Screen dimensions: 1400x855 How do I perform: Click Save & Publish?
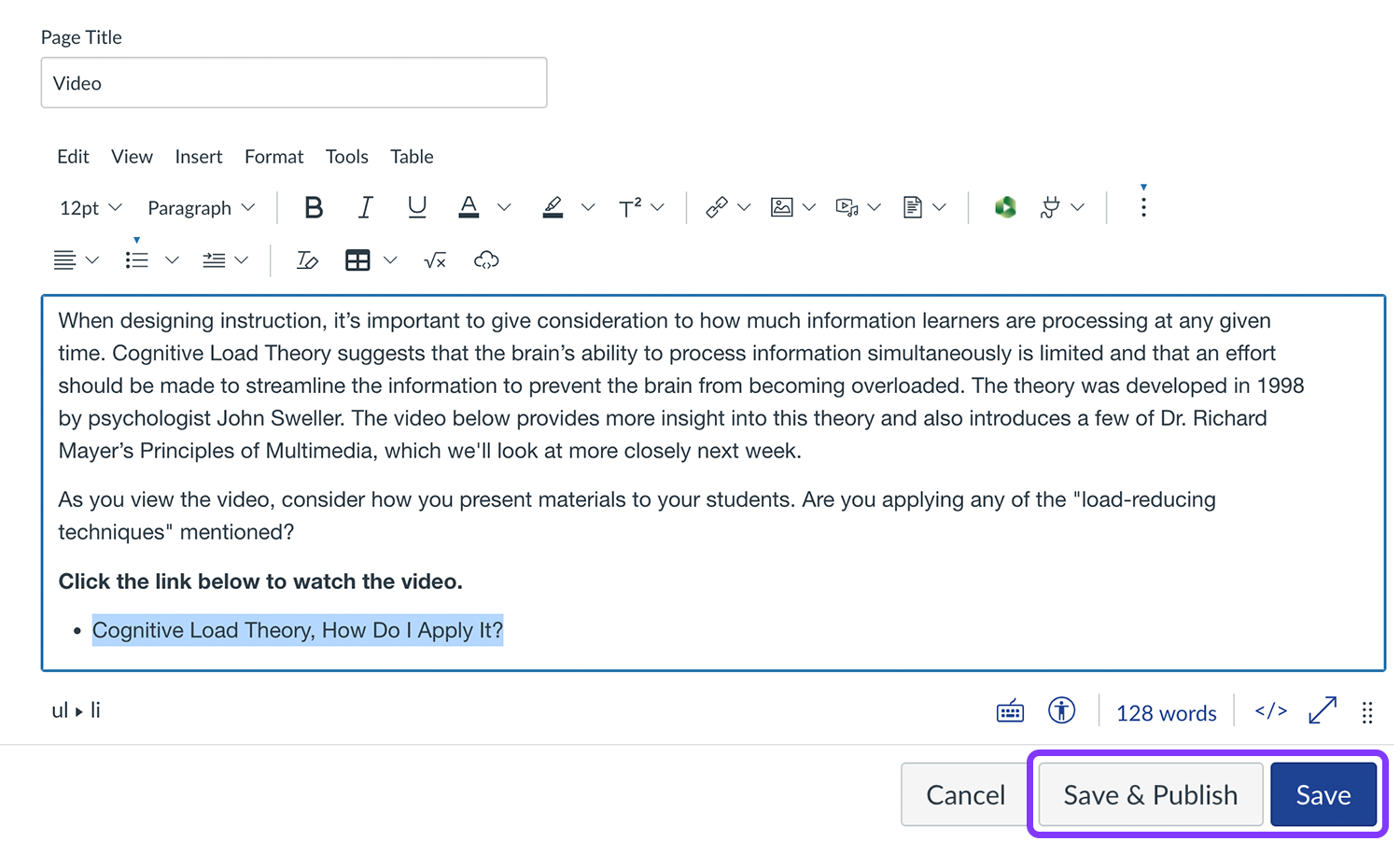pos(1151,794)
